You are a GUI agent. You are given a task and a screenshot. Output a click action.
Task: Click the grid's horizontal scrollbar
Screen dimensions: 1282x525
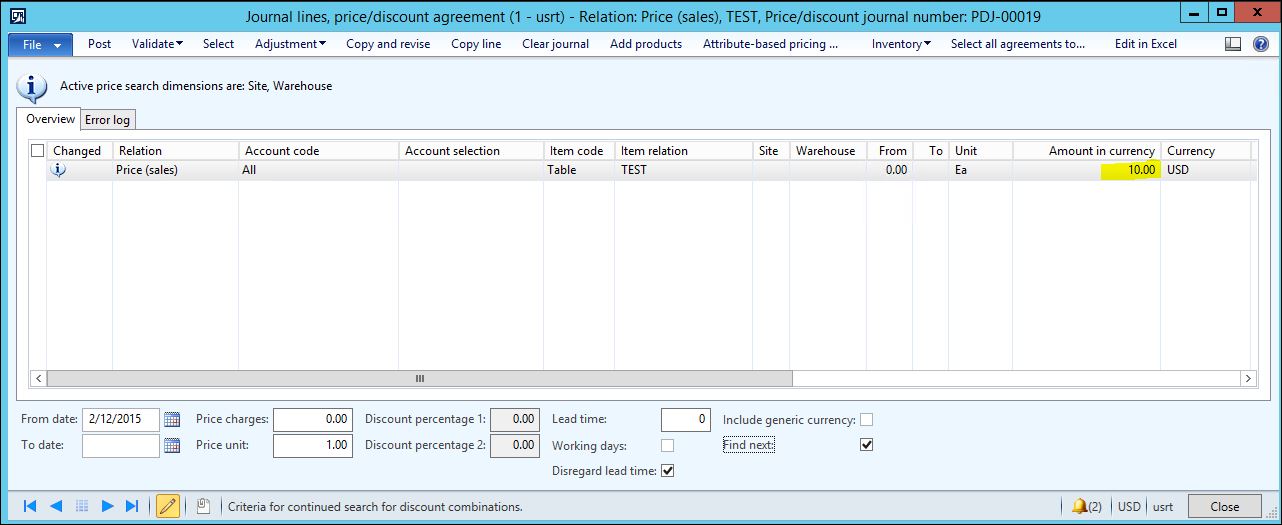tap(419, 379)
